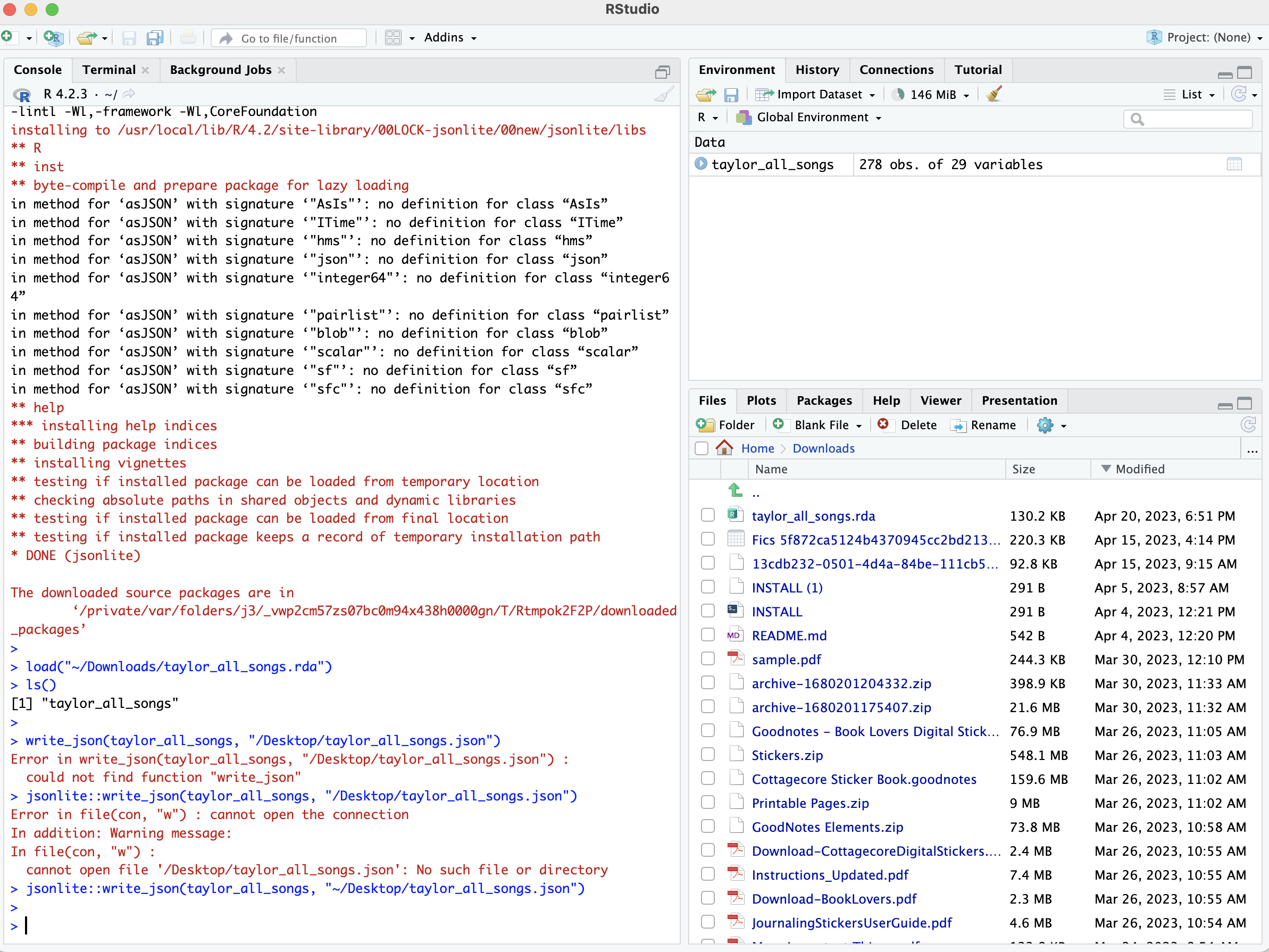Switch to the Terminal tab
The width and height of the screenshot is (1269, 952).
coord(109,70)
